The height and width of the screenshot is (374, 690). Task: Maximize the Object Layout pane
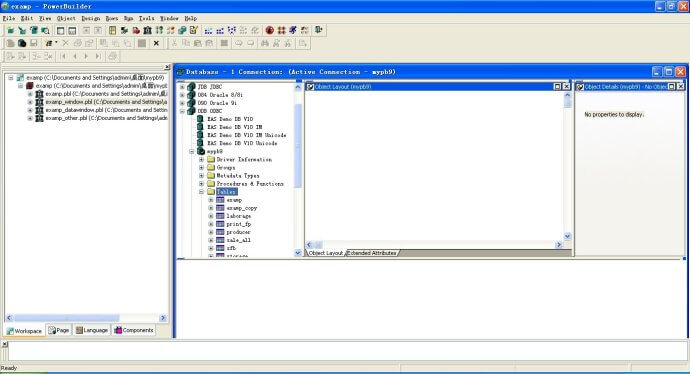coord(557,87)
